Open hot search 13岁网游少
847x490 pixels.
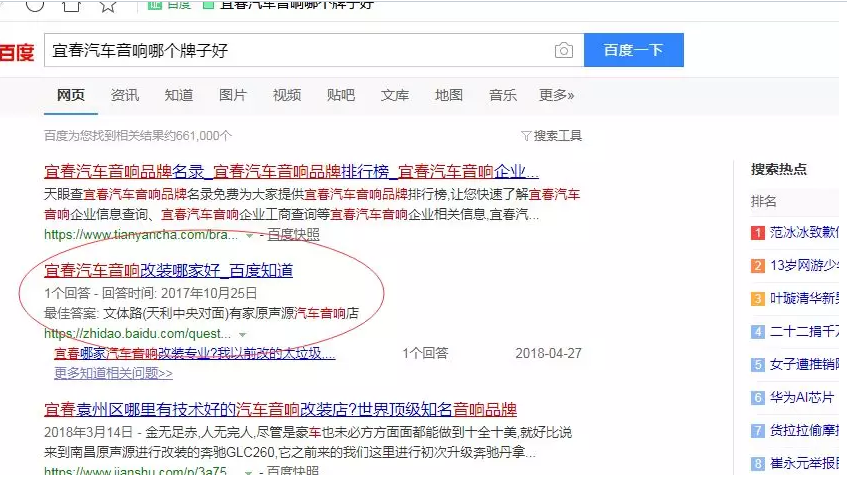point(804,265)
